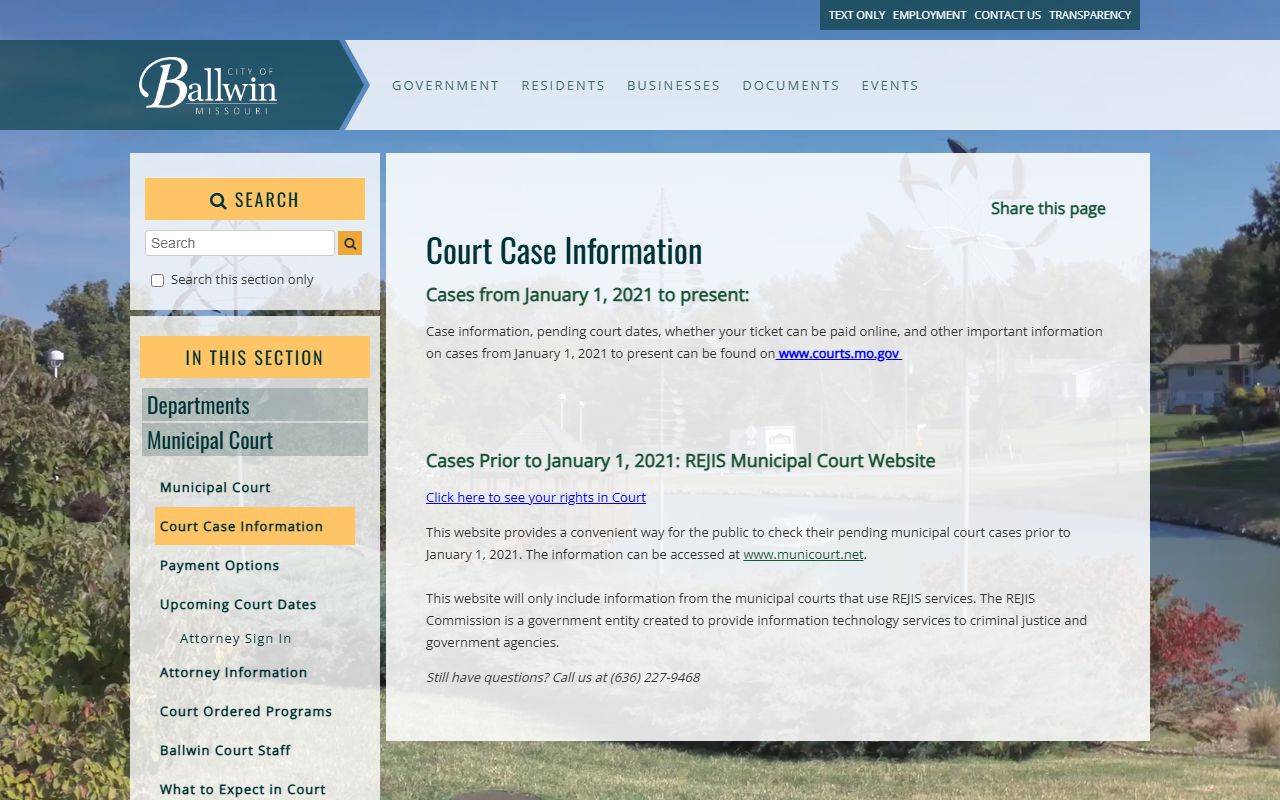Open Municipal Court section header
This screenshot has height=800, width=1280.
pyautogui.click(x=255, y=440)
